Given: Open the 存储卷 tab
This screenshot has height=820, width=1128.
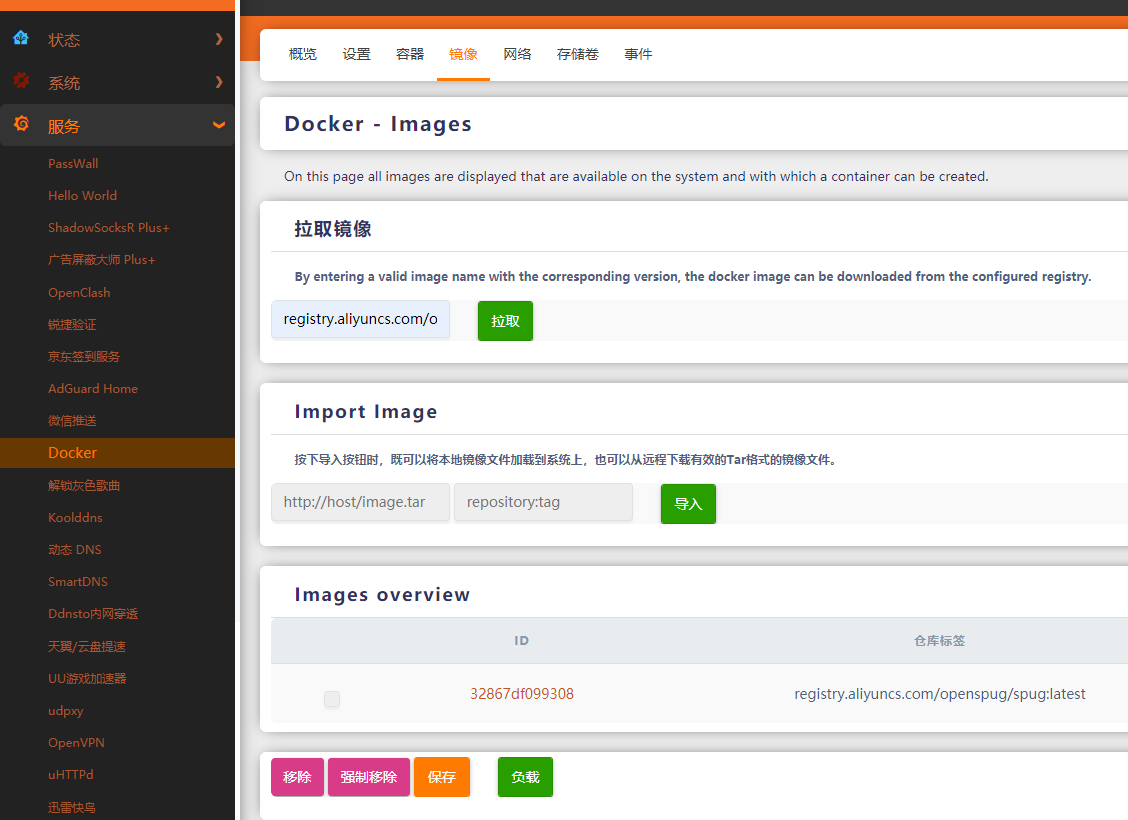Looking at the screenshot, I should click(x=577, y=54).
